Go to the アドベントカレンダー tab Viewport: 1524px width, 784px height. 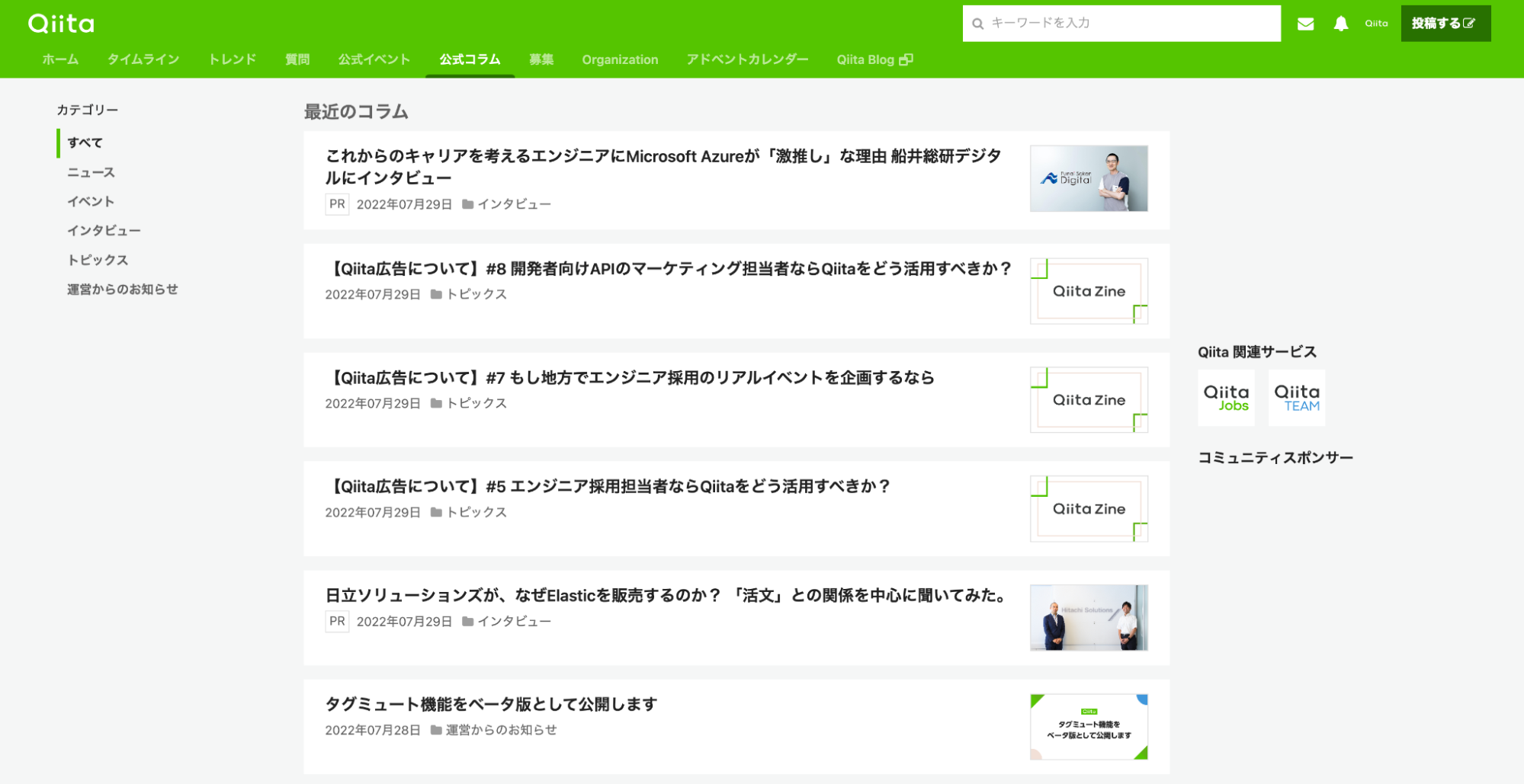click(747, 59)
